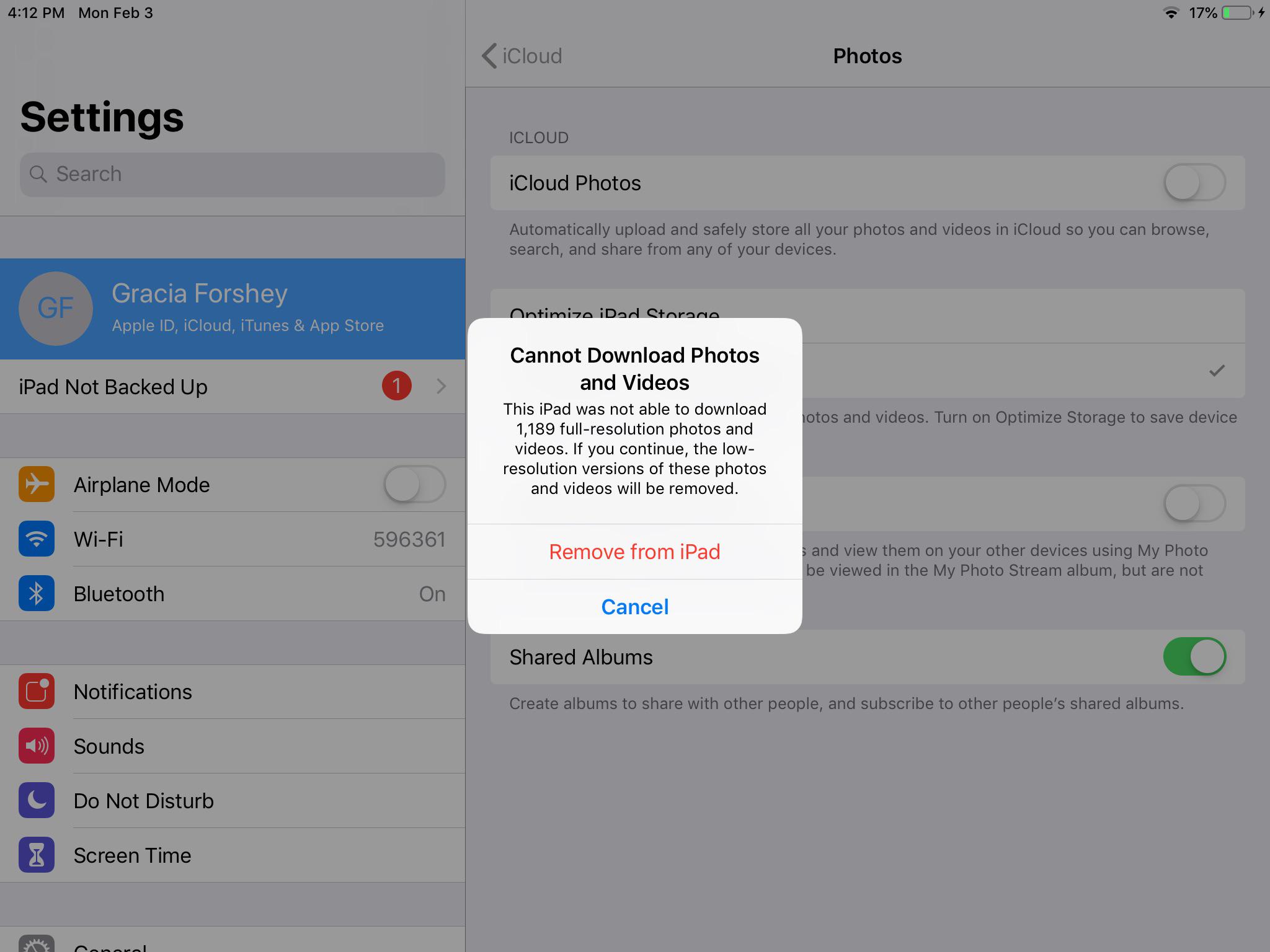The image size is (1270, 952).
Task: Tap Remove from iPad
Action: [634, 552]
